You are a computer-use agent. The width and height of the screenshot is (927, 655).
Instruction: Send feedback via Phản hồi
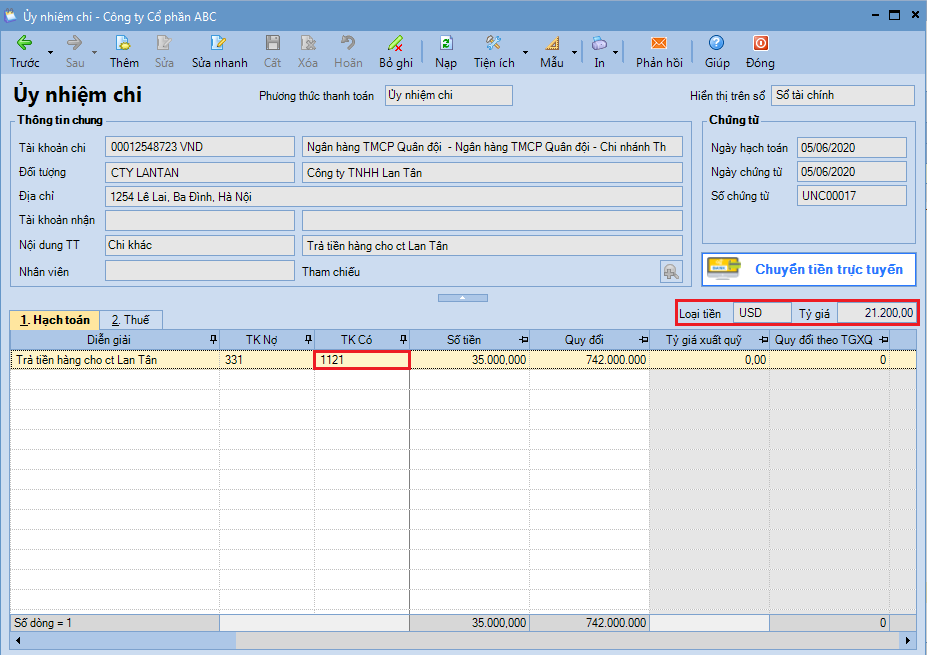point(659,51)
